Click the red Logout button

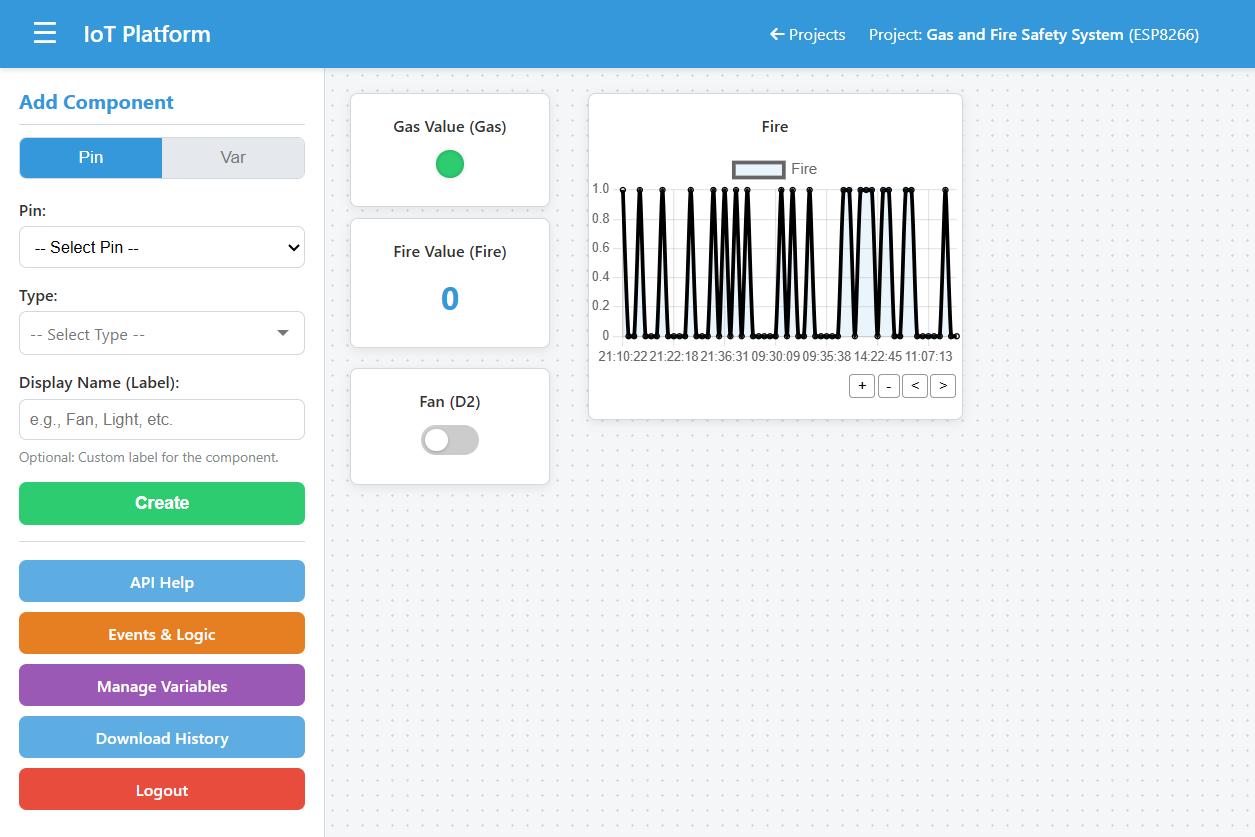pos(162,790)
